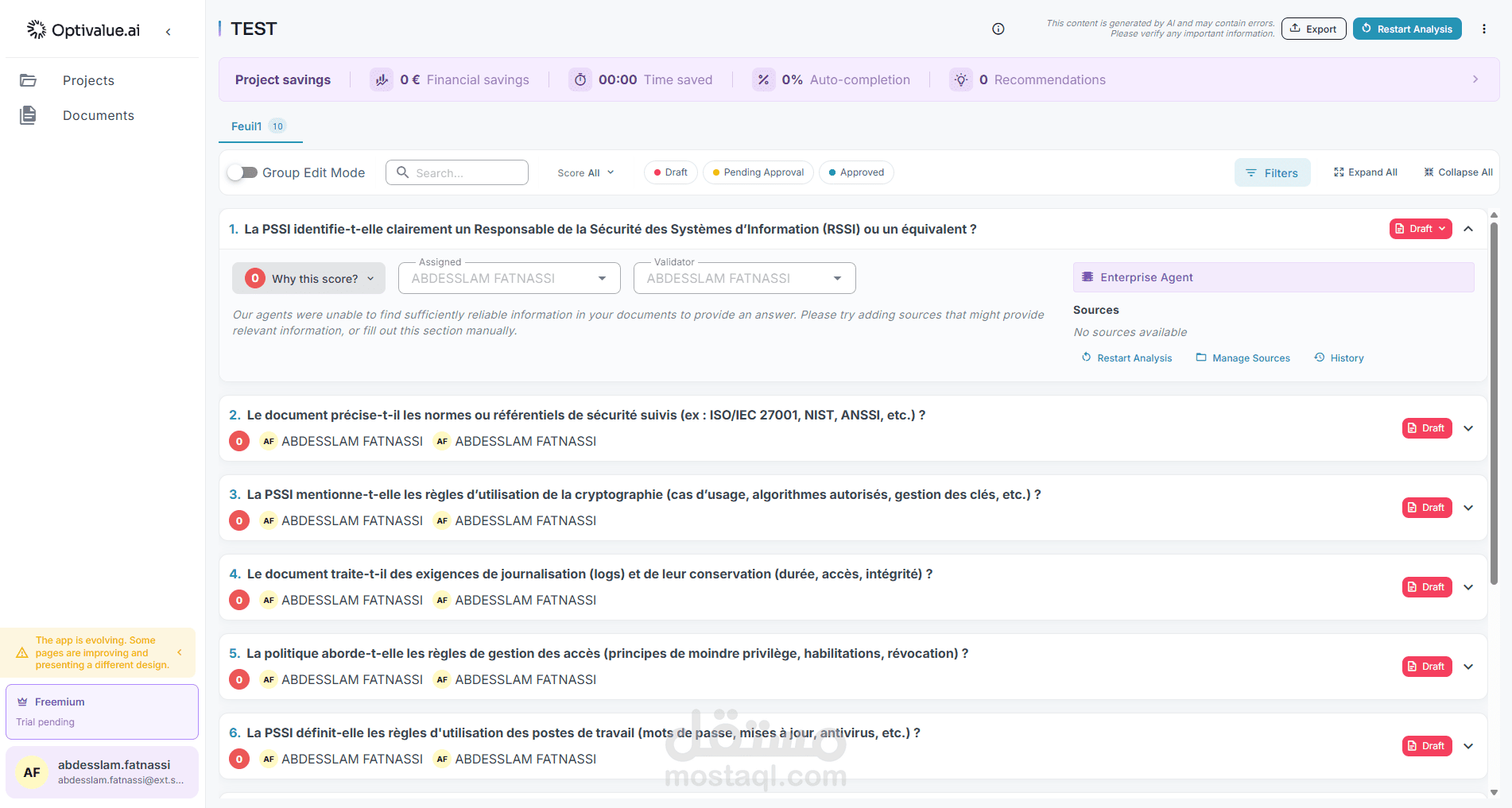Click the score 0 badge on question 2
Viewport: 1512px width, 808px height.
tap(239, 441)
